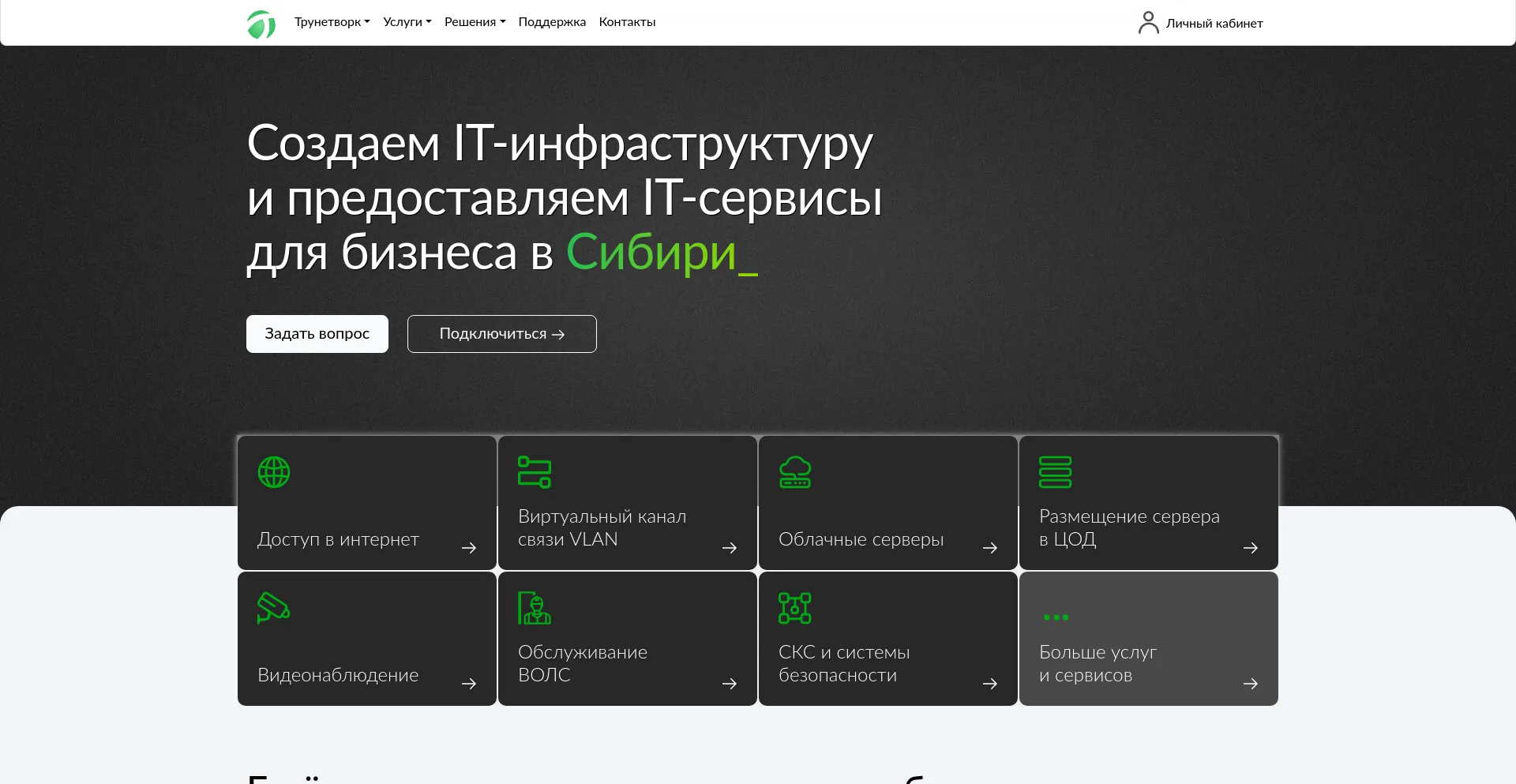The width and height of the screenshot is (1516, 784).
Task: Click the stacked server rack icon
Action: coord(1056,472)
